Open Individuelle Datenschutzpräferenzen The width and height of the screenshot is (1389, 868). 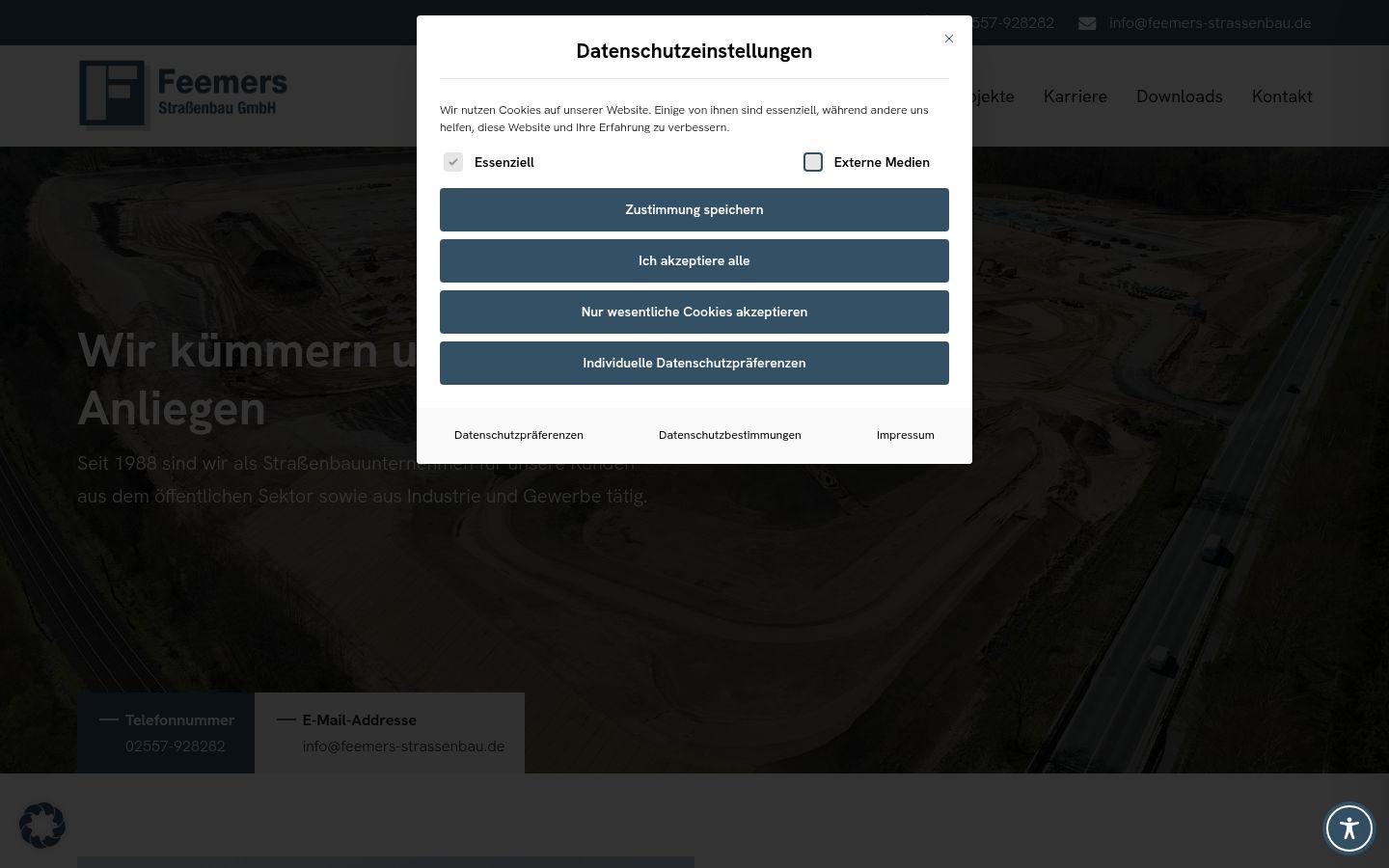click(x=694, y=363)
